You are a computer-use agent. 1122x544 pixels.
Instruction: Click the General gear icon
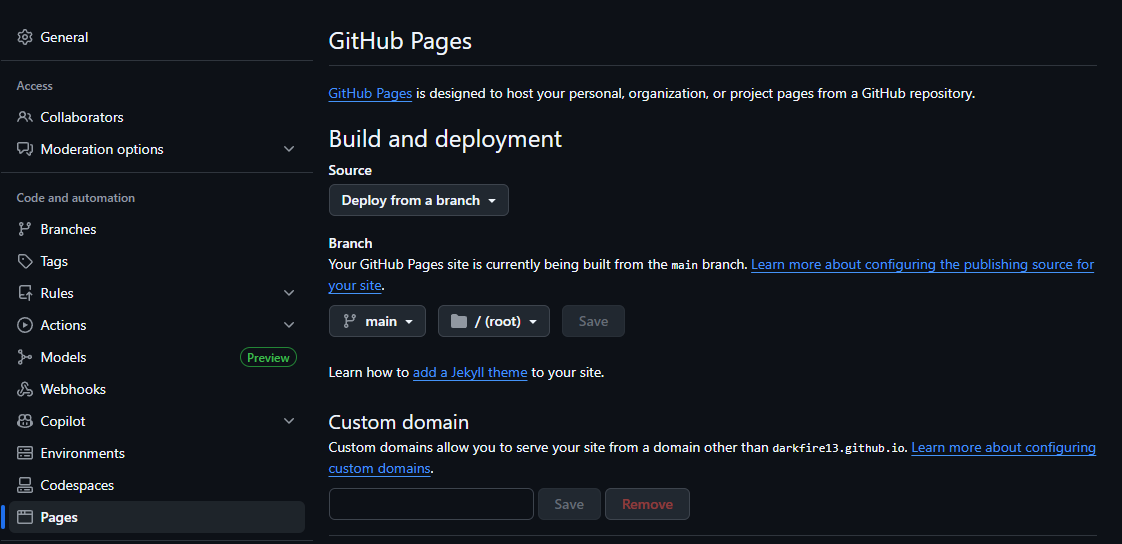coord(25,37)
